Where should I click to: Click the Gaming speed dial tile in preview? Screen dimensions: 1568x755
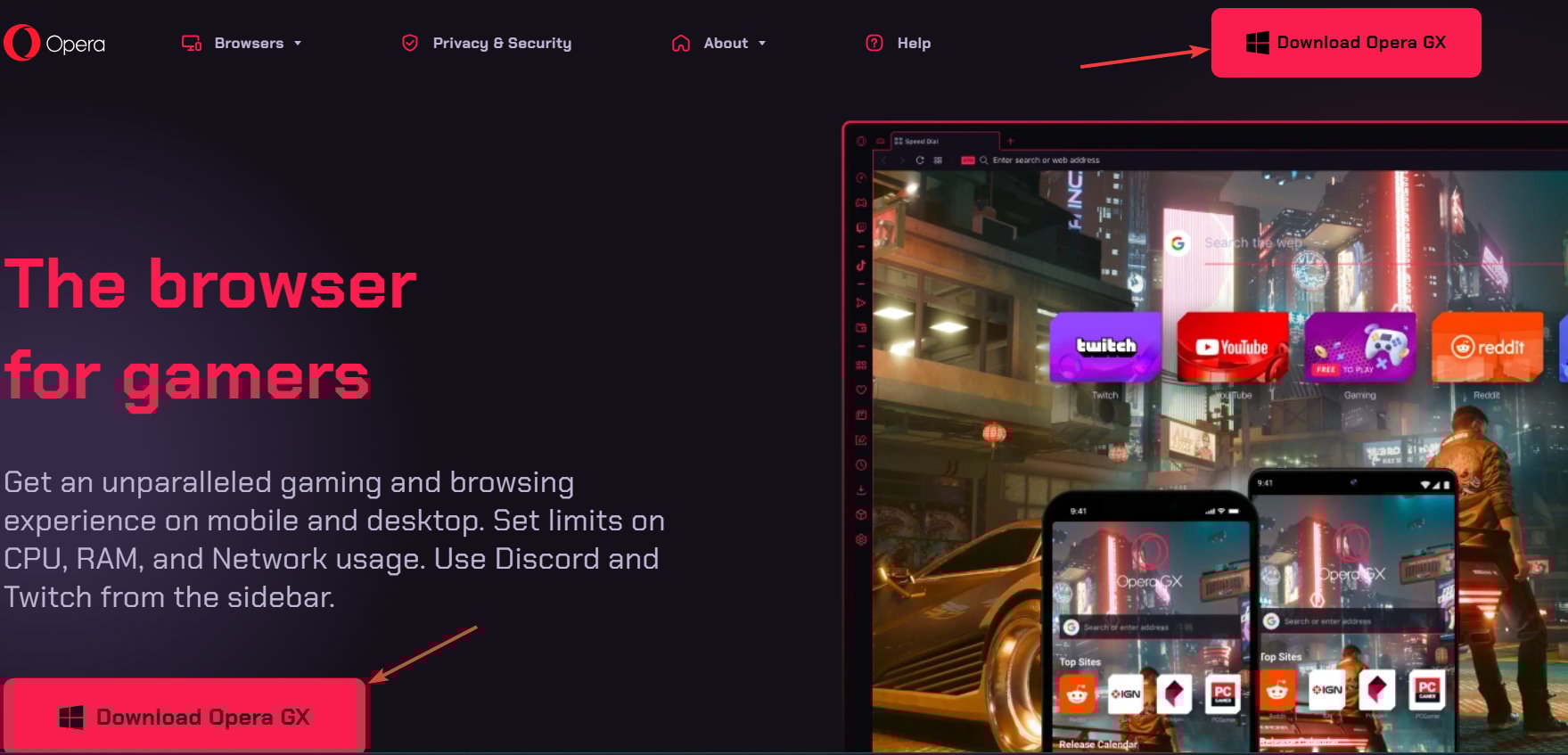pyautogui.click(x=1359, y=347)
